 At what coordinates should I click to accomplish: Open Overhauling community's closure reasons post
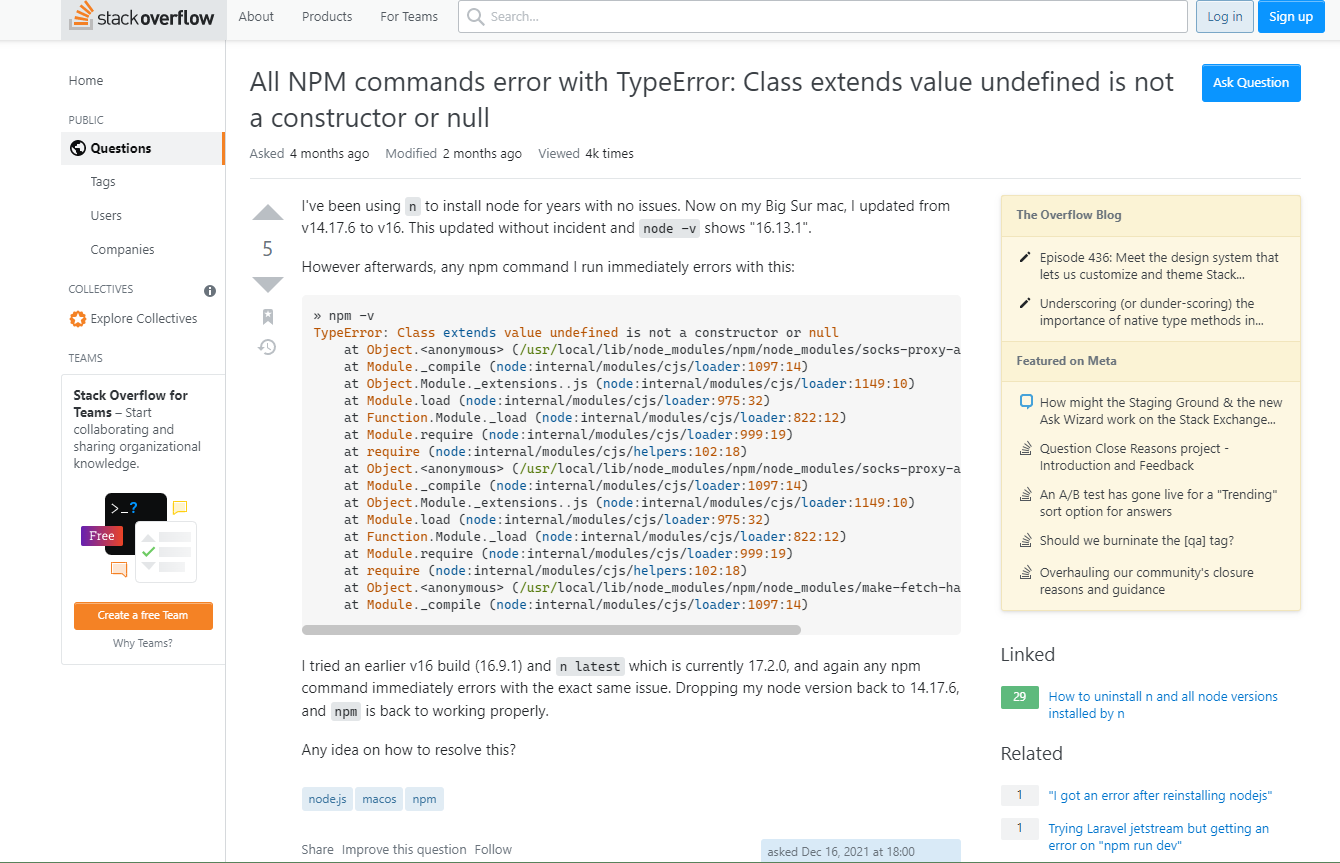point(1146,581)
